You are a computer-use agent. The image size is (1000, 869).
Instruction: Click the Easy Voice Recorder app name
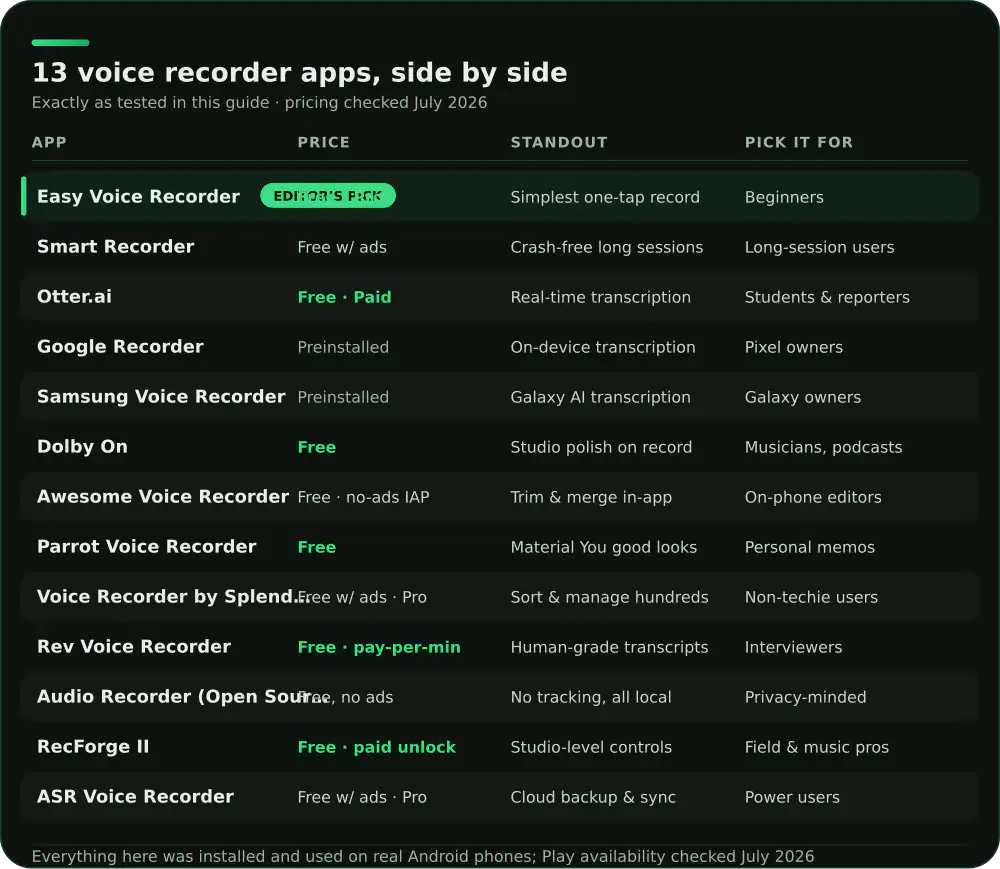tap(138, 196)
